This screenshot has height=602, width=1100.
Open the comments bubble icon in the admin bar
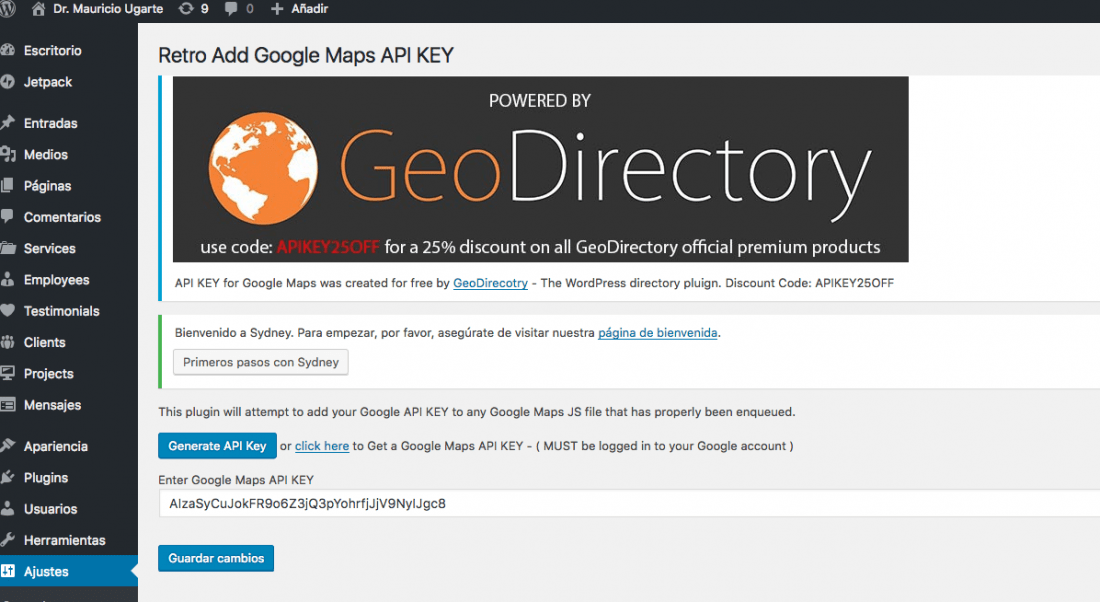pos(231,8)
